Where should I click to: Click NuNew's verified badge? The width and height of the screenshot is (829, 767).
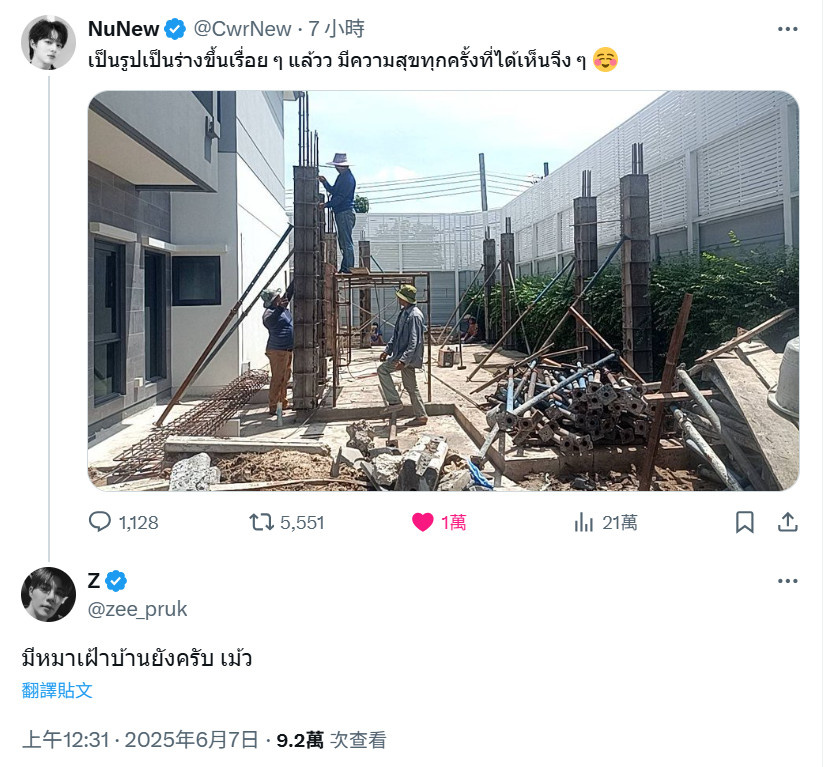click(175, 29)
